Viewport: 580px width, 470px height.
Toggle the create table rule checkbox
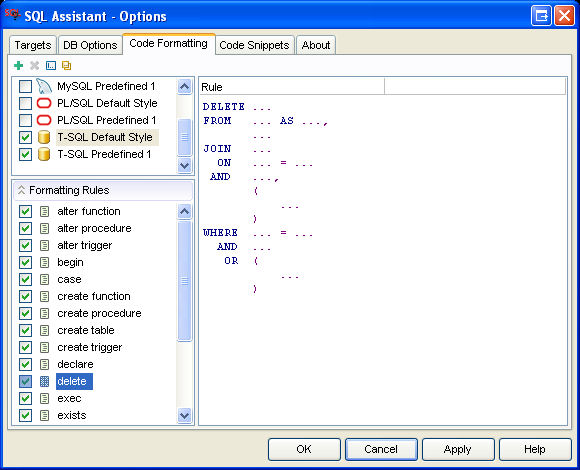click(26, 330)
